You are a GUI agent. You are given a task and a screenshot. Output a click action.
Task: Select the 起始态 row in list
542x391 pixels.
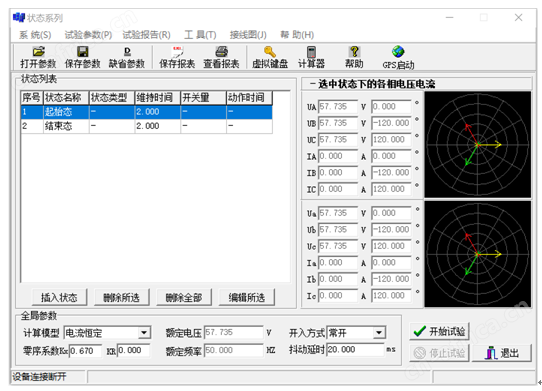tap(147, 112)
